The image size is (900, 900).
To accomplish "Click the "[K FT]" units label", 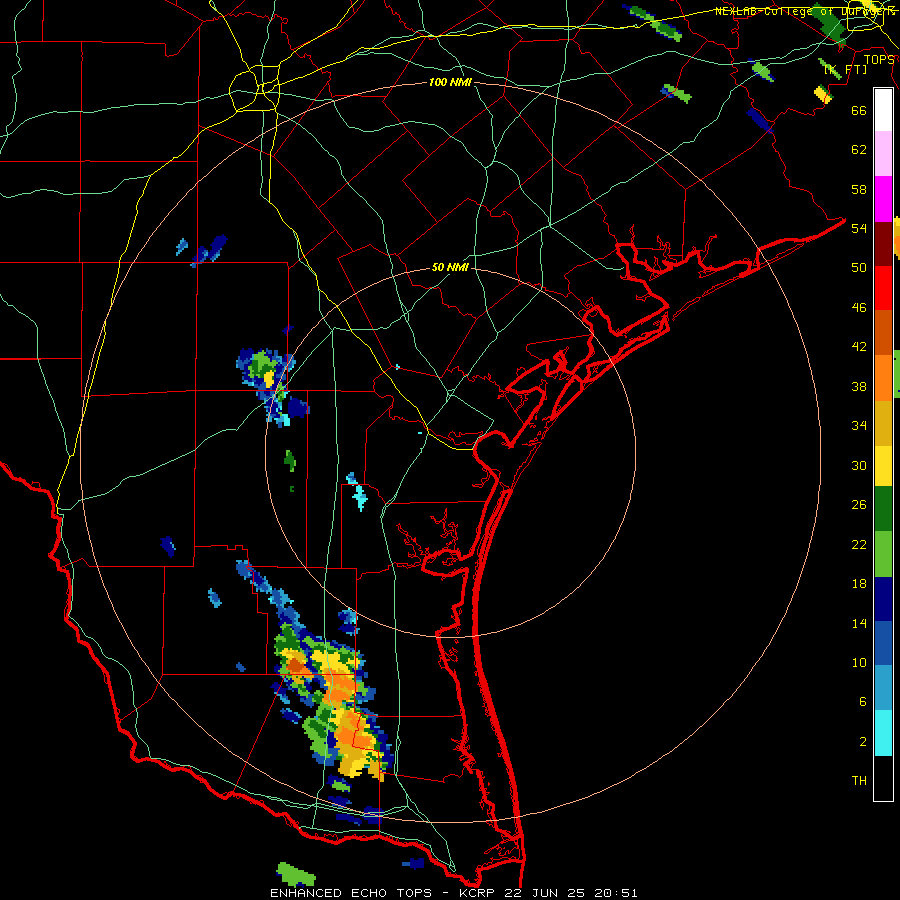I will pos(846,70).
